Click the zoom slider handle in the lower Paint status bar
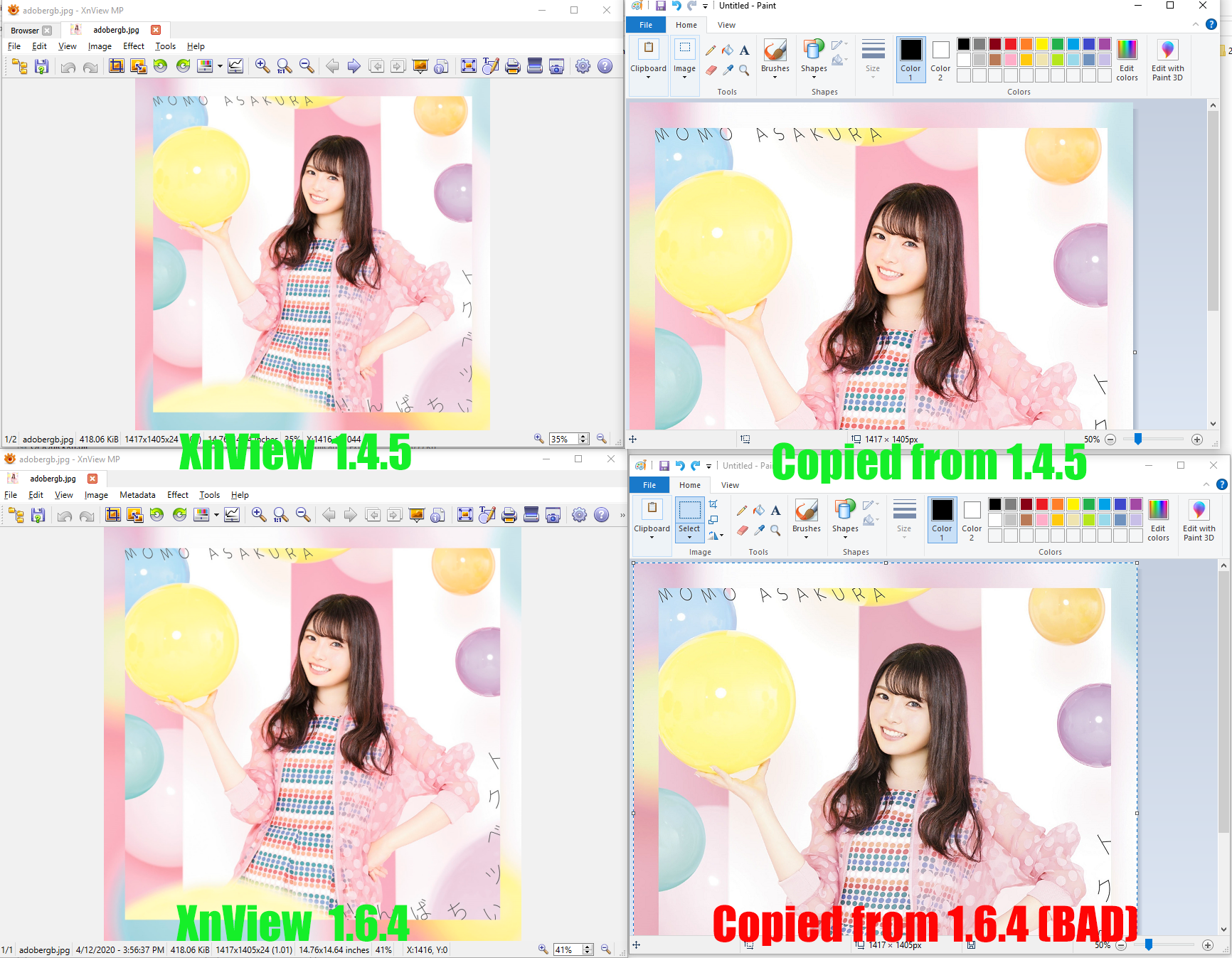The width and height of the screenshot is (1232, 958). 1149,945
